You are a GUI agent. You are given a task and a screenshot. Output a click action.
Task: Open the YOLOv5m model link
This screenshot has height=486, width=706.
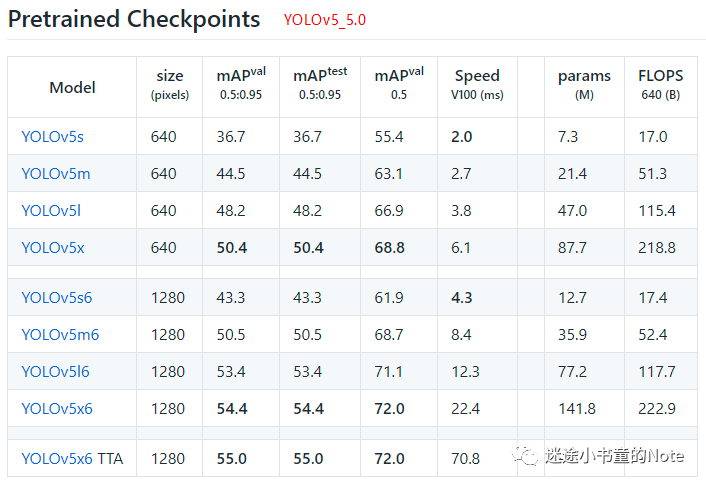coord(56,174)
